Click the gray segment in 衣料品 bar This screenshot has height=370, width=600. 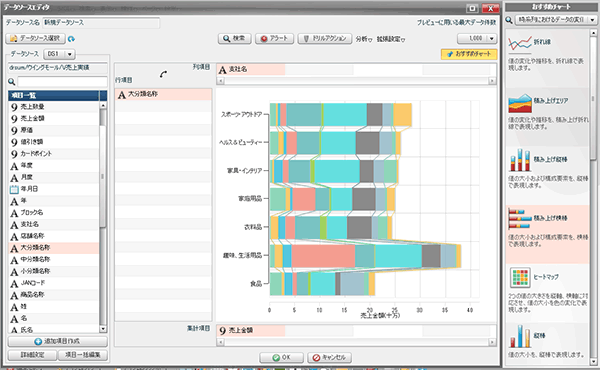(359, 228)
